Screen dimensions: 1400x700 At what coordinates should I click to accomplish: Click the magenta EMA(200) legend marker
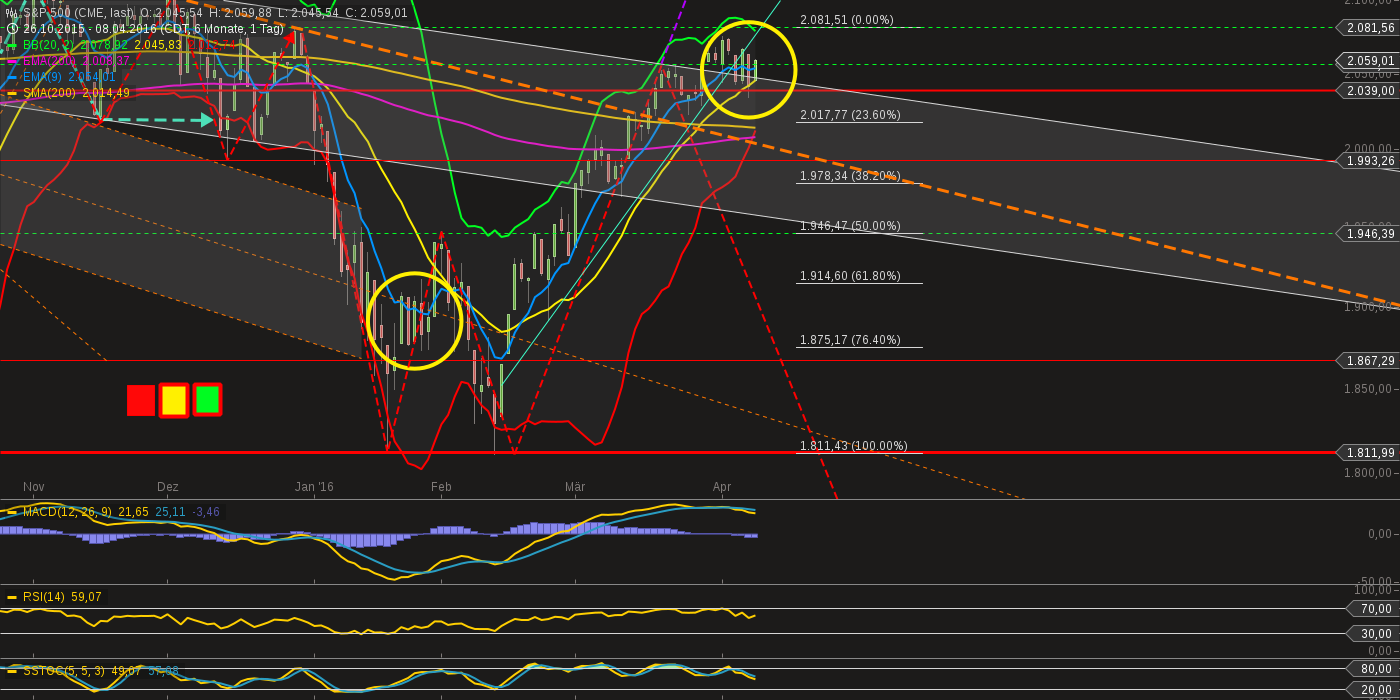(x=11, y=62)
